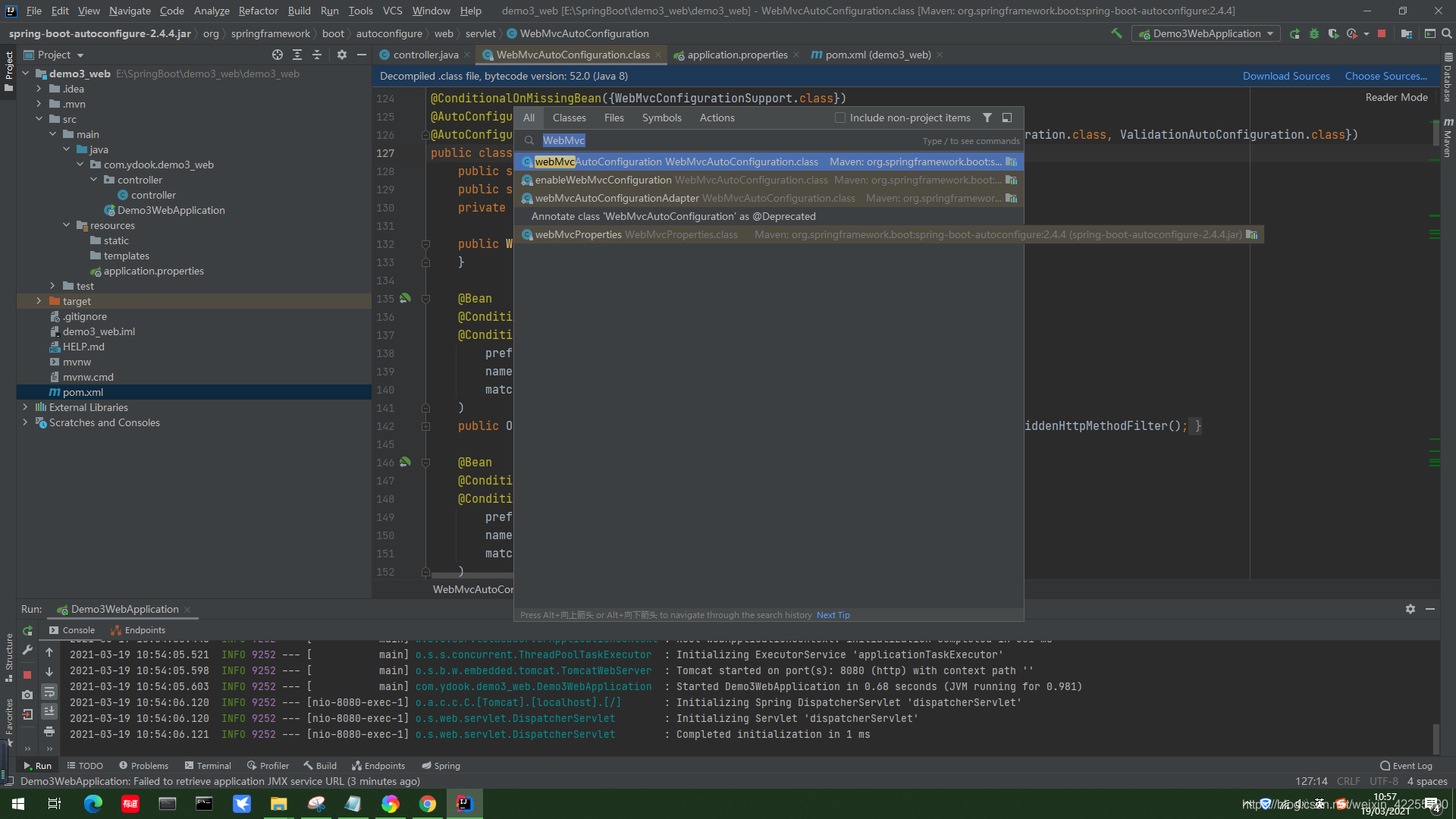This screenshot has width=1456, height=819.
Task: Click the Next Tip link
Action: coord(833,615)
